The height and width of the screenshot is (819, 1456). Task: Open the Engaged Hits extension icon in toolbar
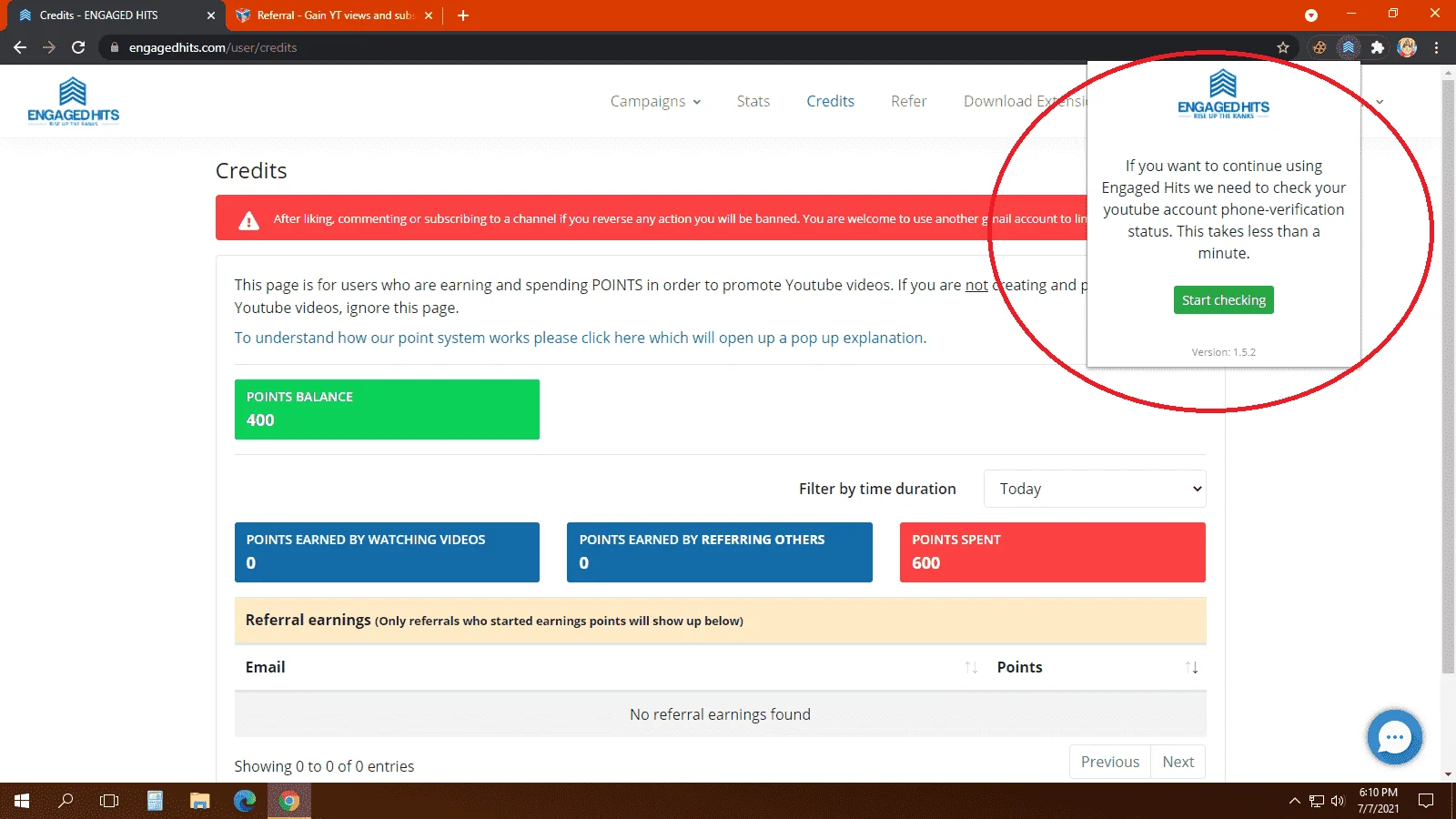tap(1349, 47)
